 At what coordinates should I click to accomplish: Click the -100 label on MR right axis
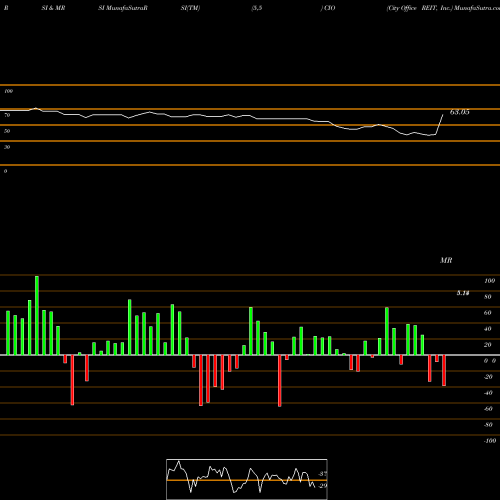[490, 441]
